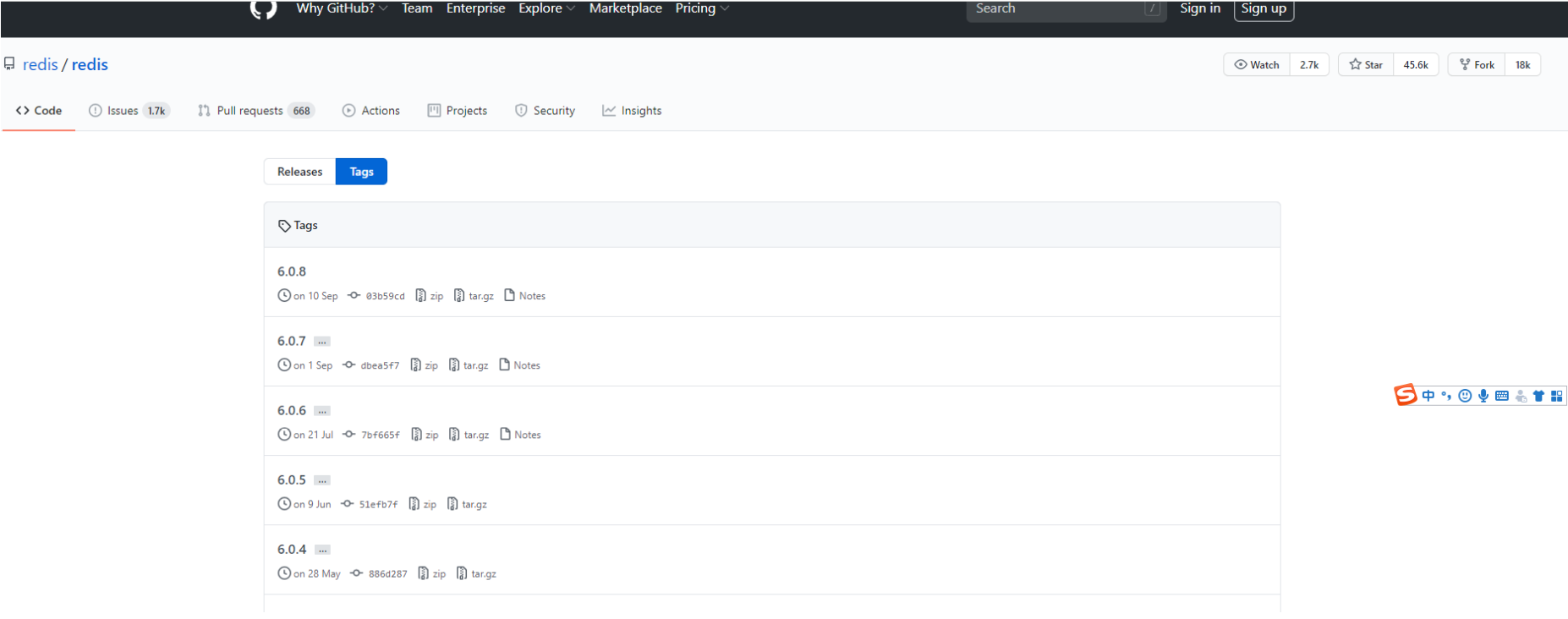Click the Sogou input method S logo
Screen dimensions: 1568x619
(x=1406, y=395)
